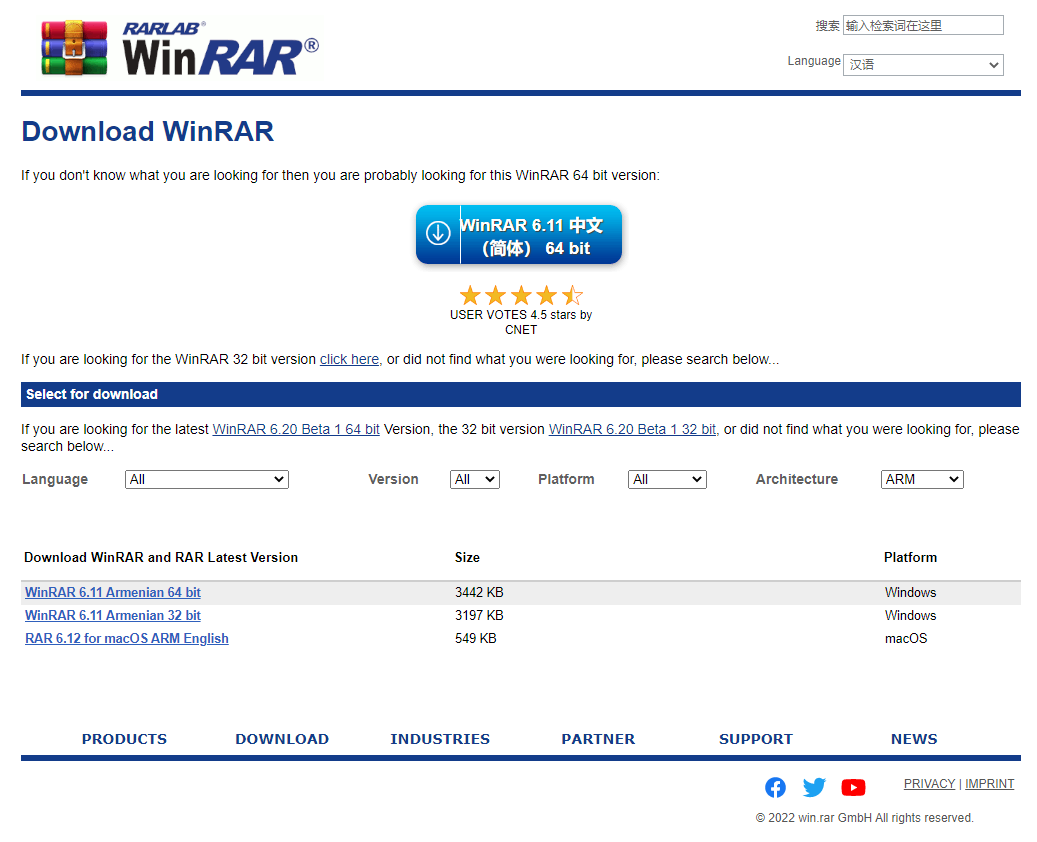
Task: Download WinRAR 6.11 中文 64 bit button
Action: coord(518,235)
